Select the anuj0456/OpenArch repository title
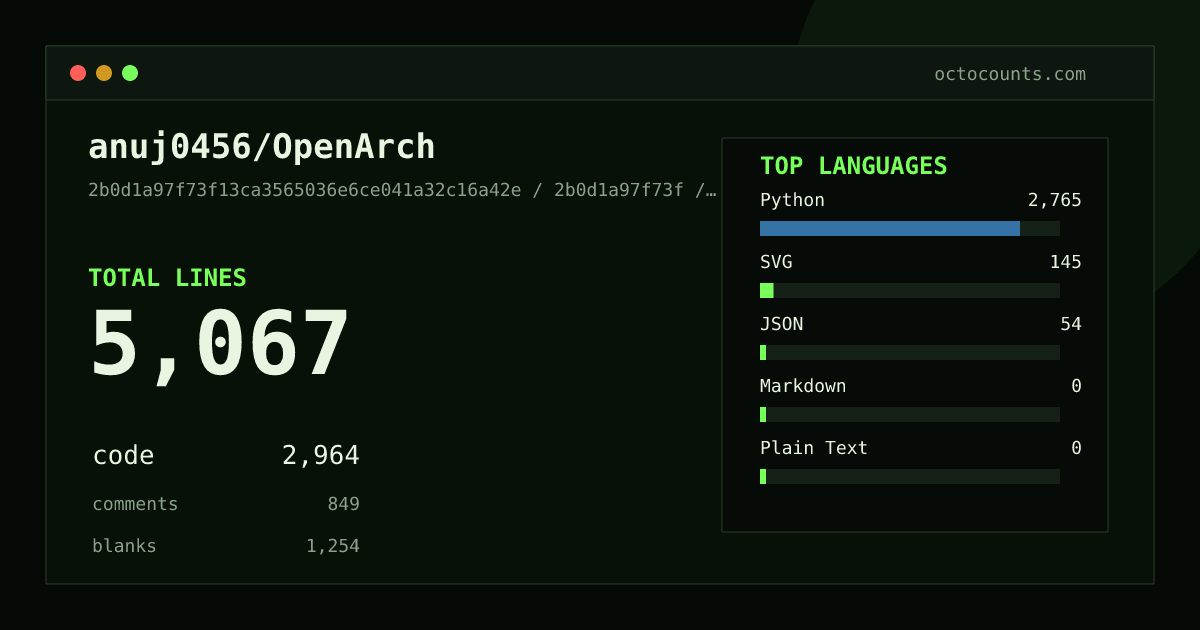 coord(262,147)
